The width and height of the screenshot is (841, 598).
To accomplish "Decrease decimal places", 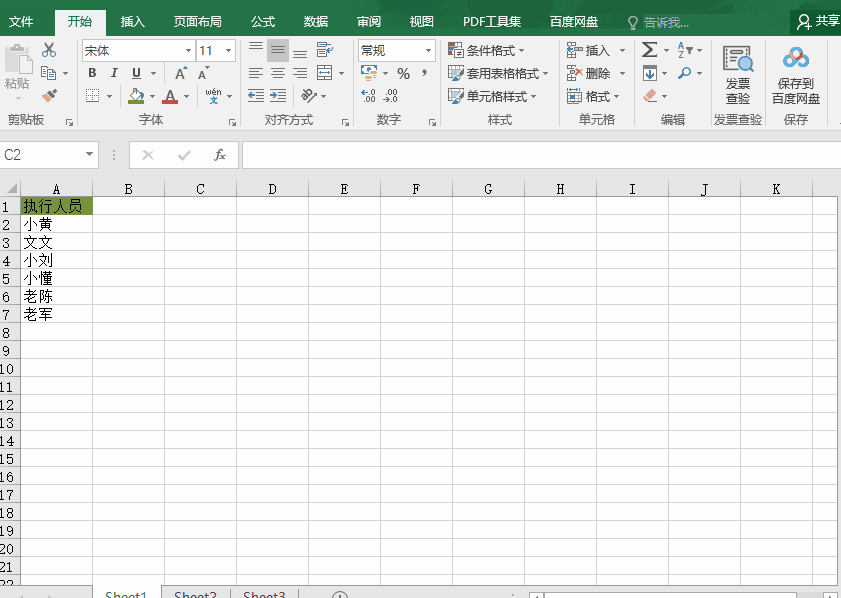I will point(391,96).
